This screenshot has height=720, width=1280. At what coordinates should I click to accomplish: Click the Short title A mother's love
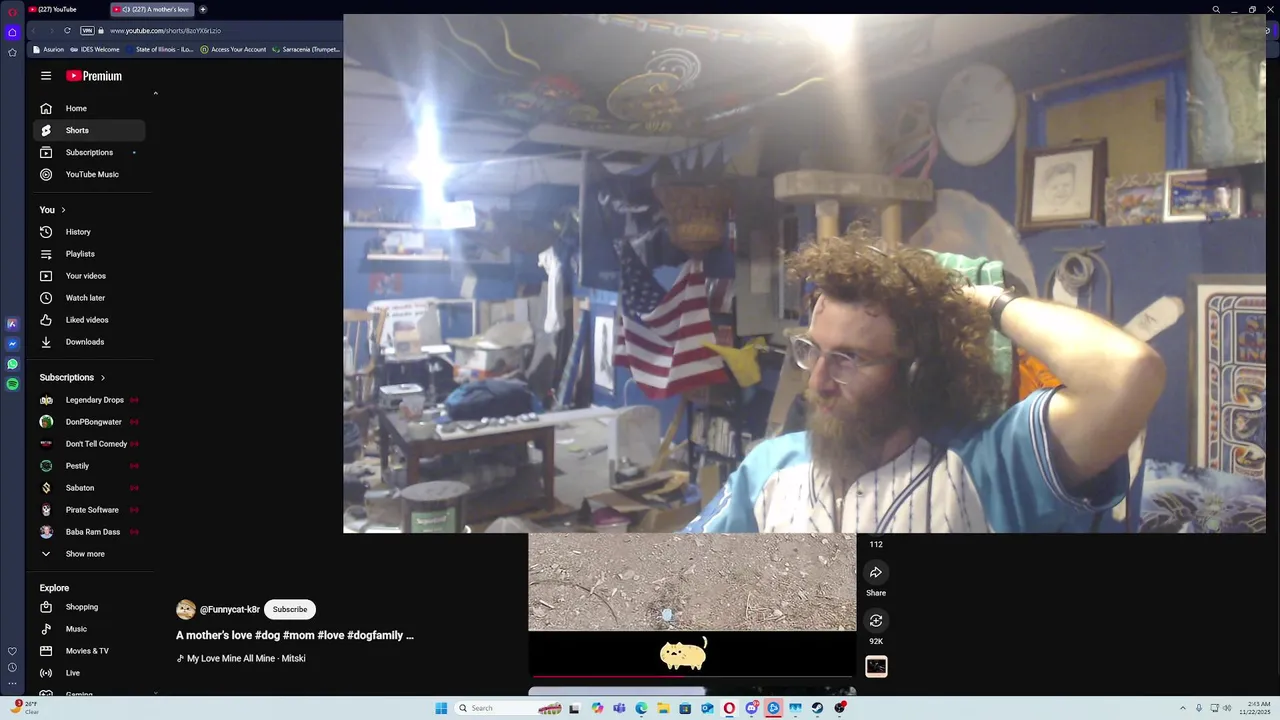tap(295, 635)
